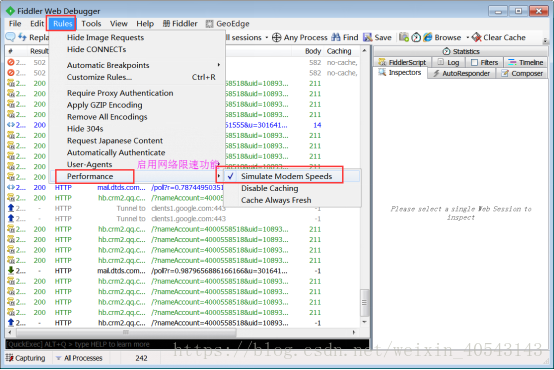This screenshot has width=554, height=370.
Task: Open the Tools menu
Action: point(91,24)
